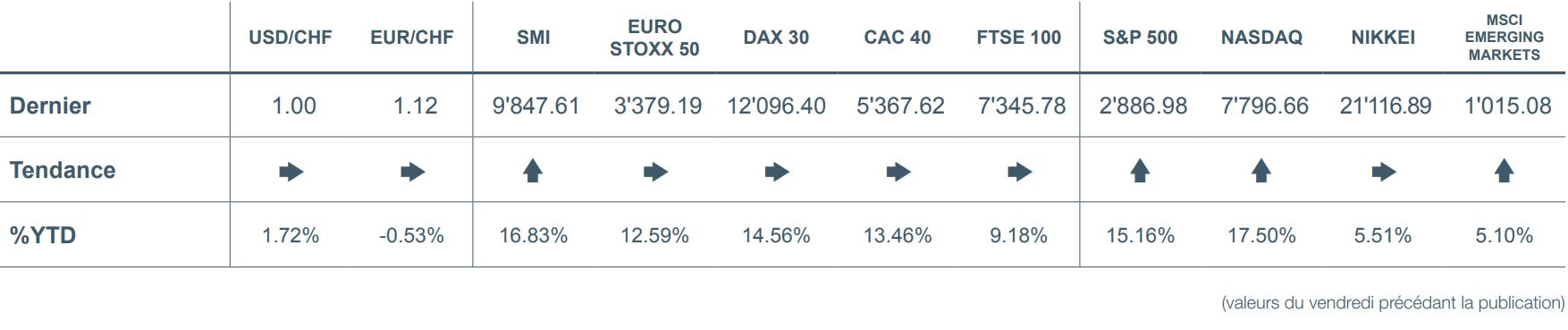Image resolution: width=1568 pixels, height=330 pixels.
Task: Click the %YTD row label
Action: click(42, 235)
